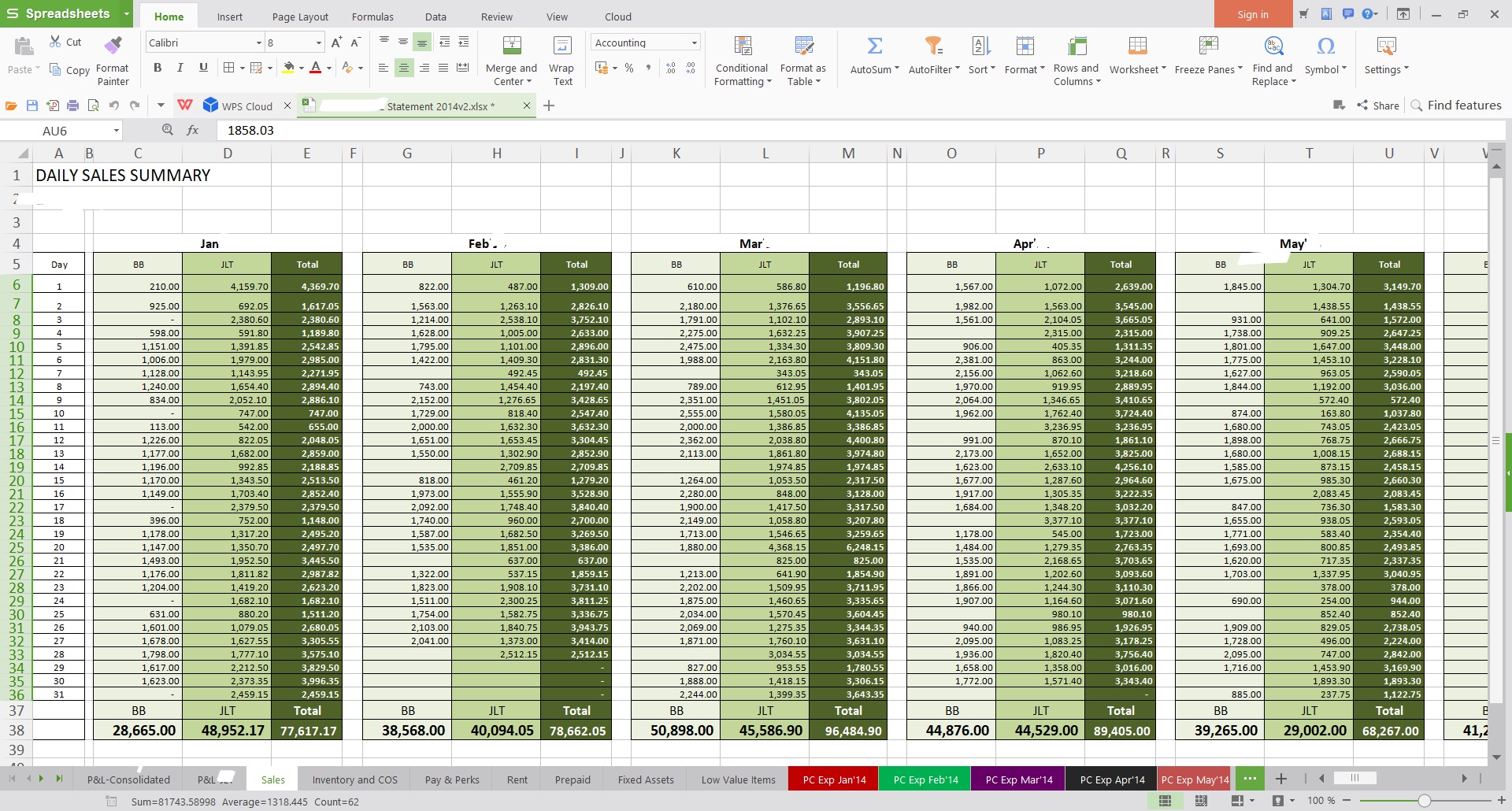The width and height of the screenshot is (1512, 811).
Task: Click the zoom slider handle in status bar
Action: click(1424, 801)
